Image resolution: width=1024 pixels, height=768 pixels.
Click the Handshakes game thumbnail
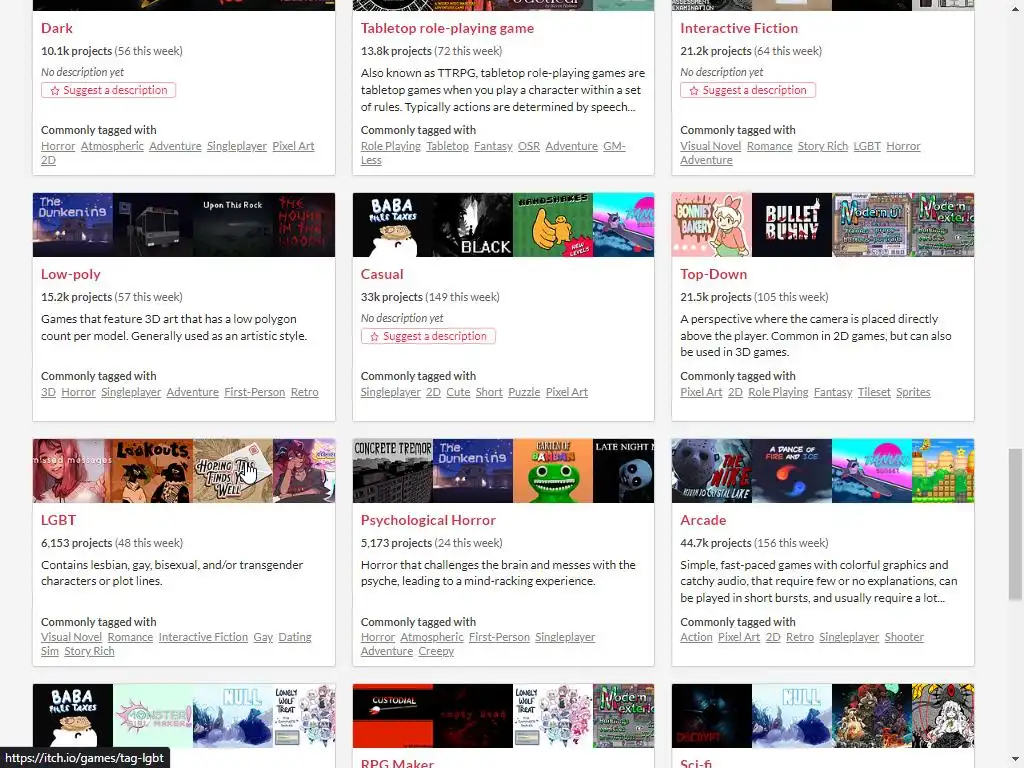[553, 225]
